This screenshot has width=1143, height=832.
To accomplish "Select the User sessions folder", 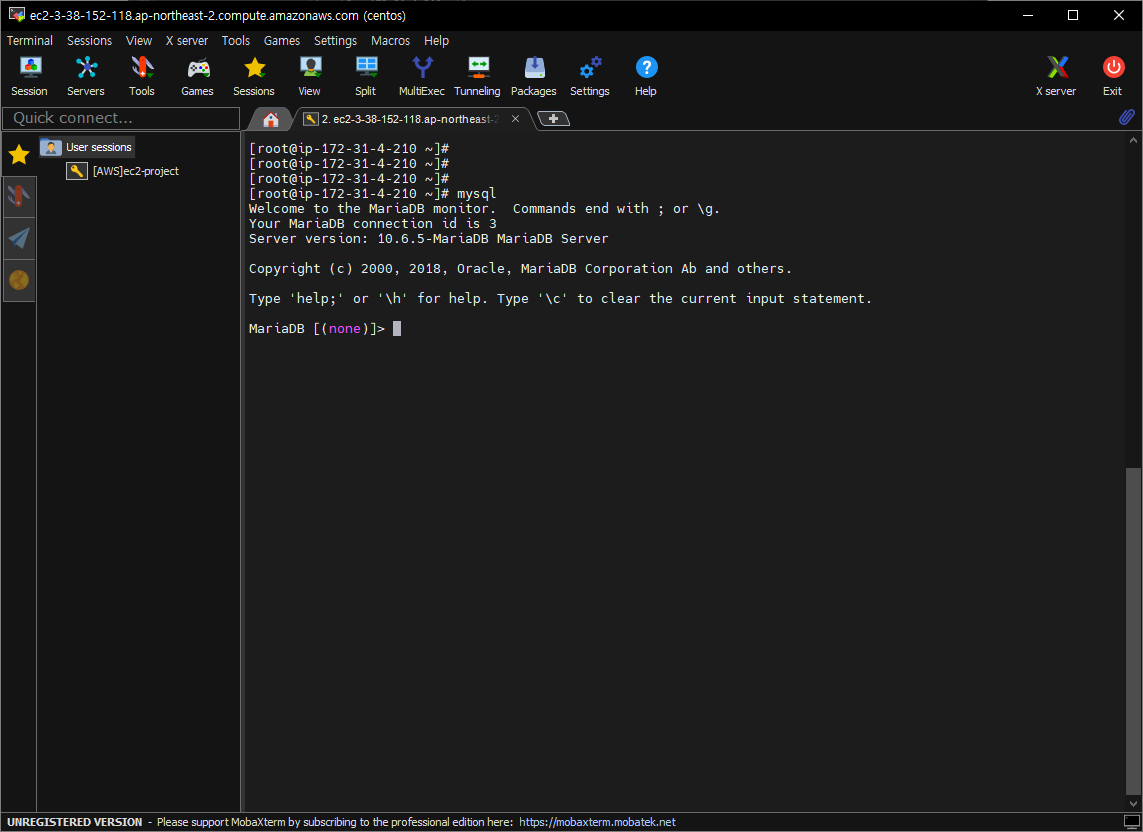I will (86, 147).
